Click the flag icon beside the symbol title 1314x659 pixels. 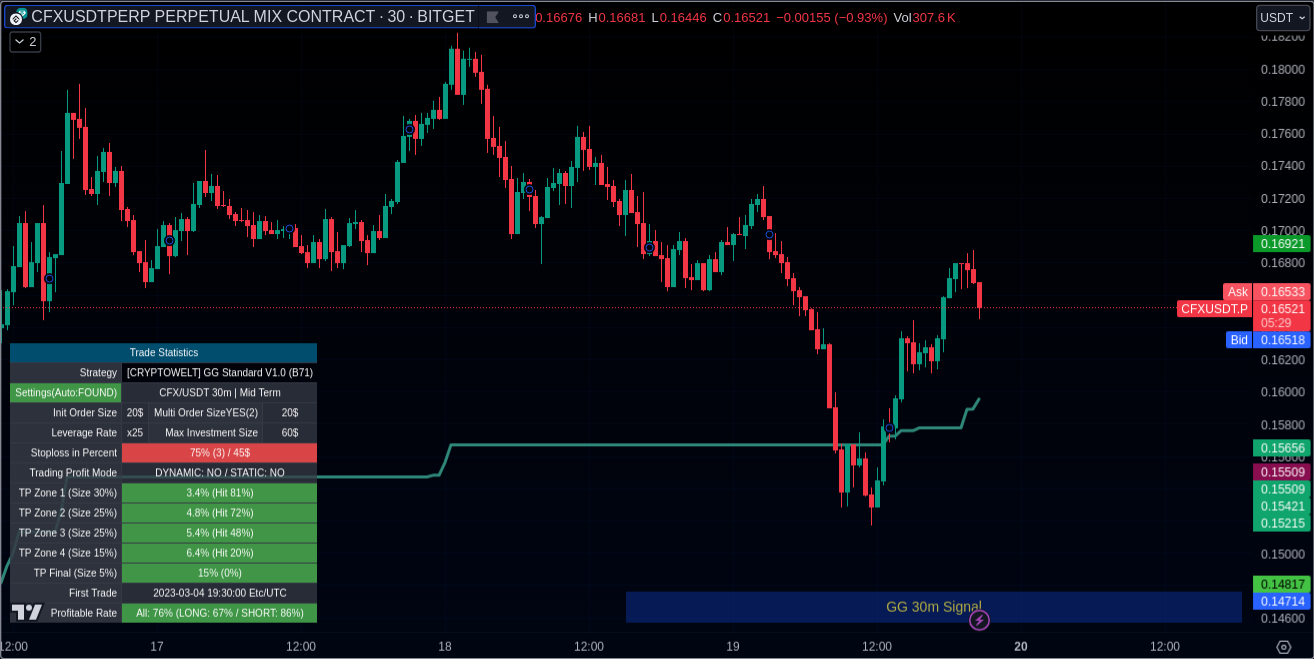pos(492,17)
